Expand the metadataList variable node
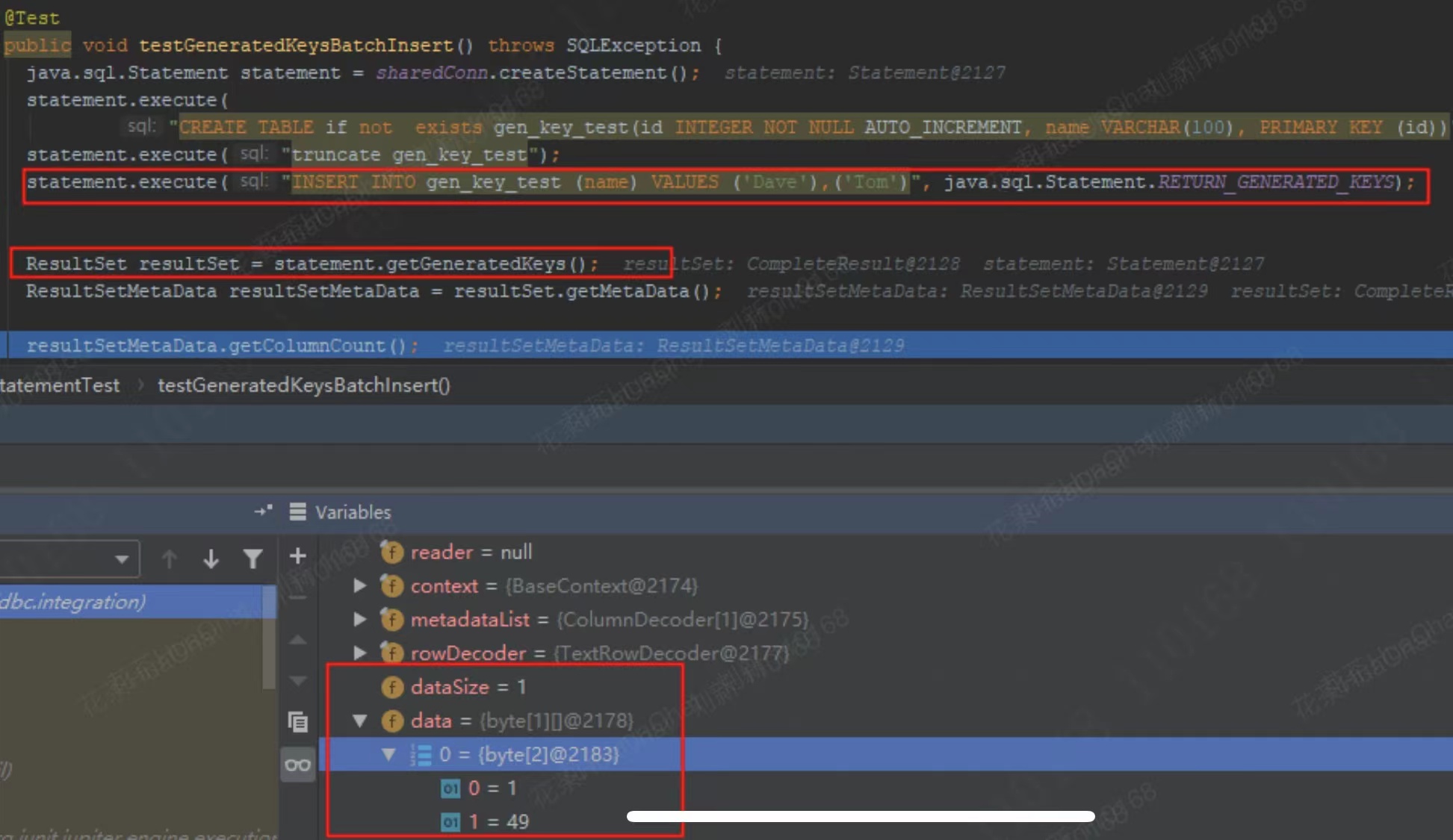Screen dimensions: 1453x840 click(359, 619)
